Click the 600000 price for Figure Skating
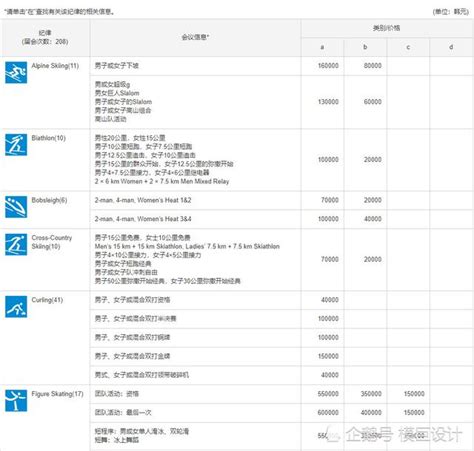The height and width of the screenshot is (451, 474). (328, 413)
